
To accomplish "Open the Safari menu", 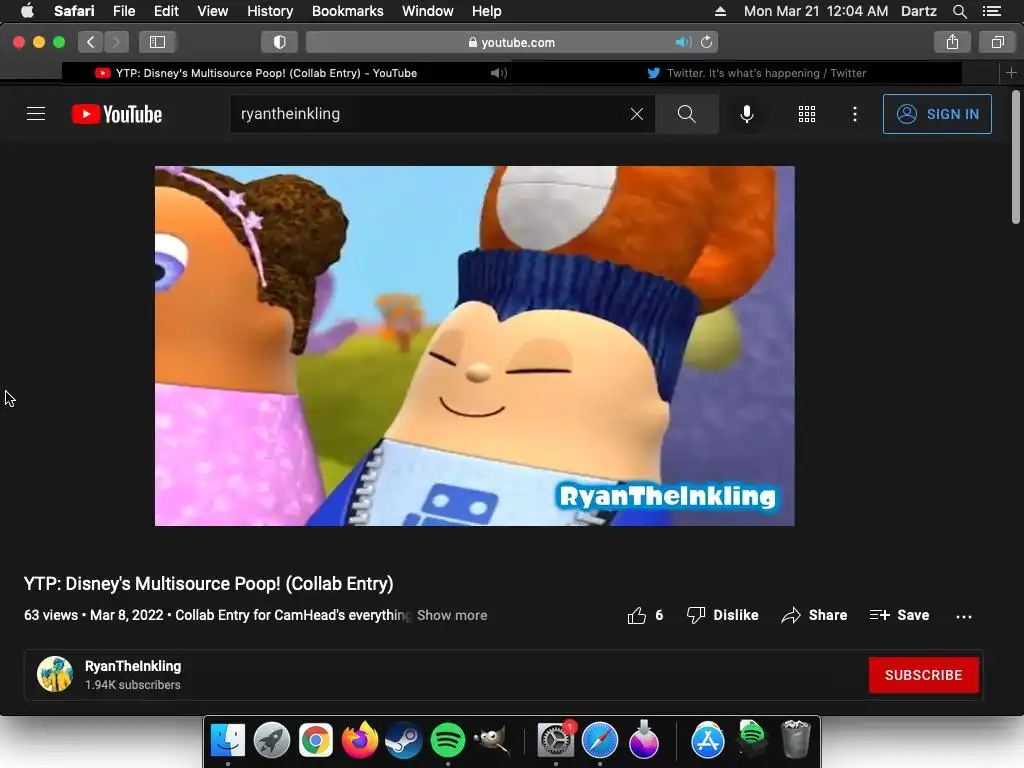I will coord(74,11).
